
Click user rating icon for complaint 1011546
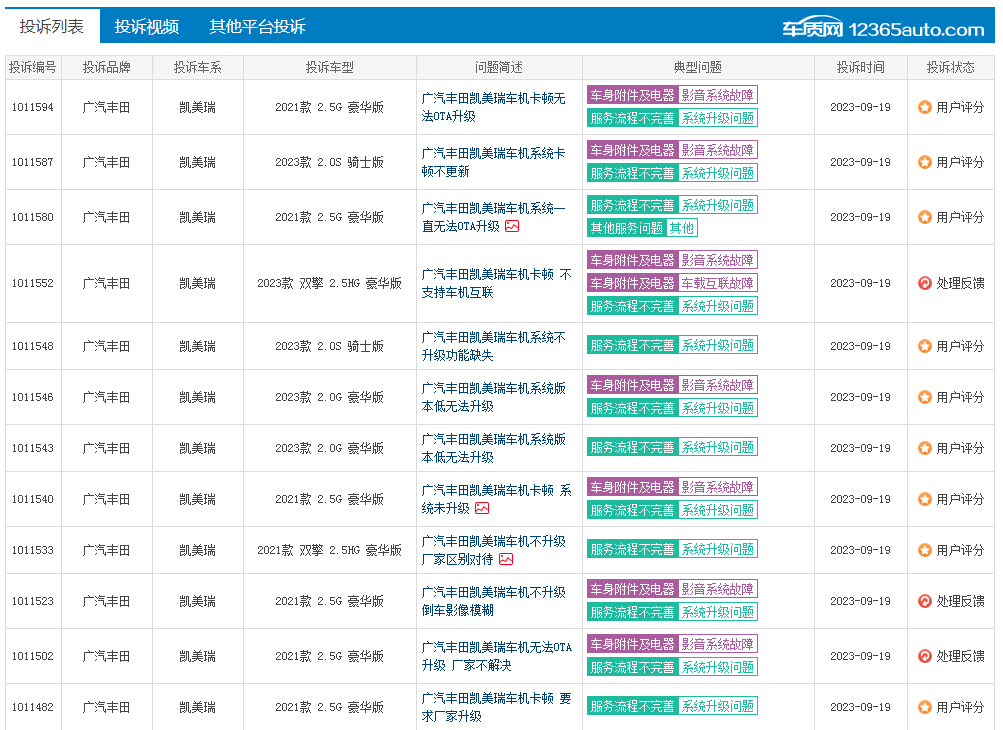924,397
